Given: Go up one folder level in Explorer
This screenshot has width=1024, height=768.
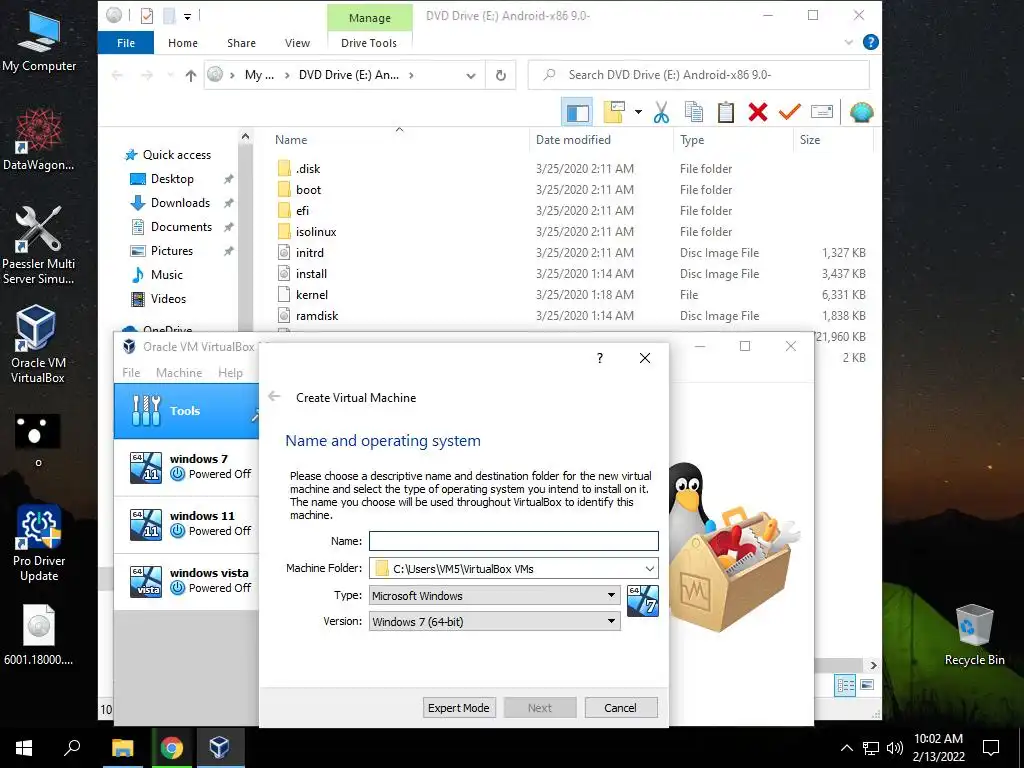Looking at the screenshot, I should pyautogui.click(x=191, y=75).
